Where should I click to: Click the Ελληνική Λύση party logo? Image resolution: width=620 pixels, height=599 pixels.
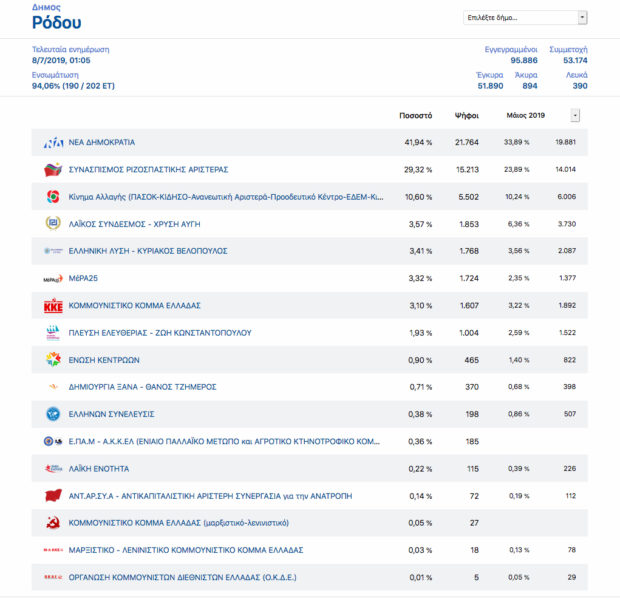point(53,251)
